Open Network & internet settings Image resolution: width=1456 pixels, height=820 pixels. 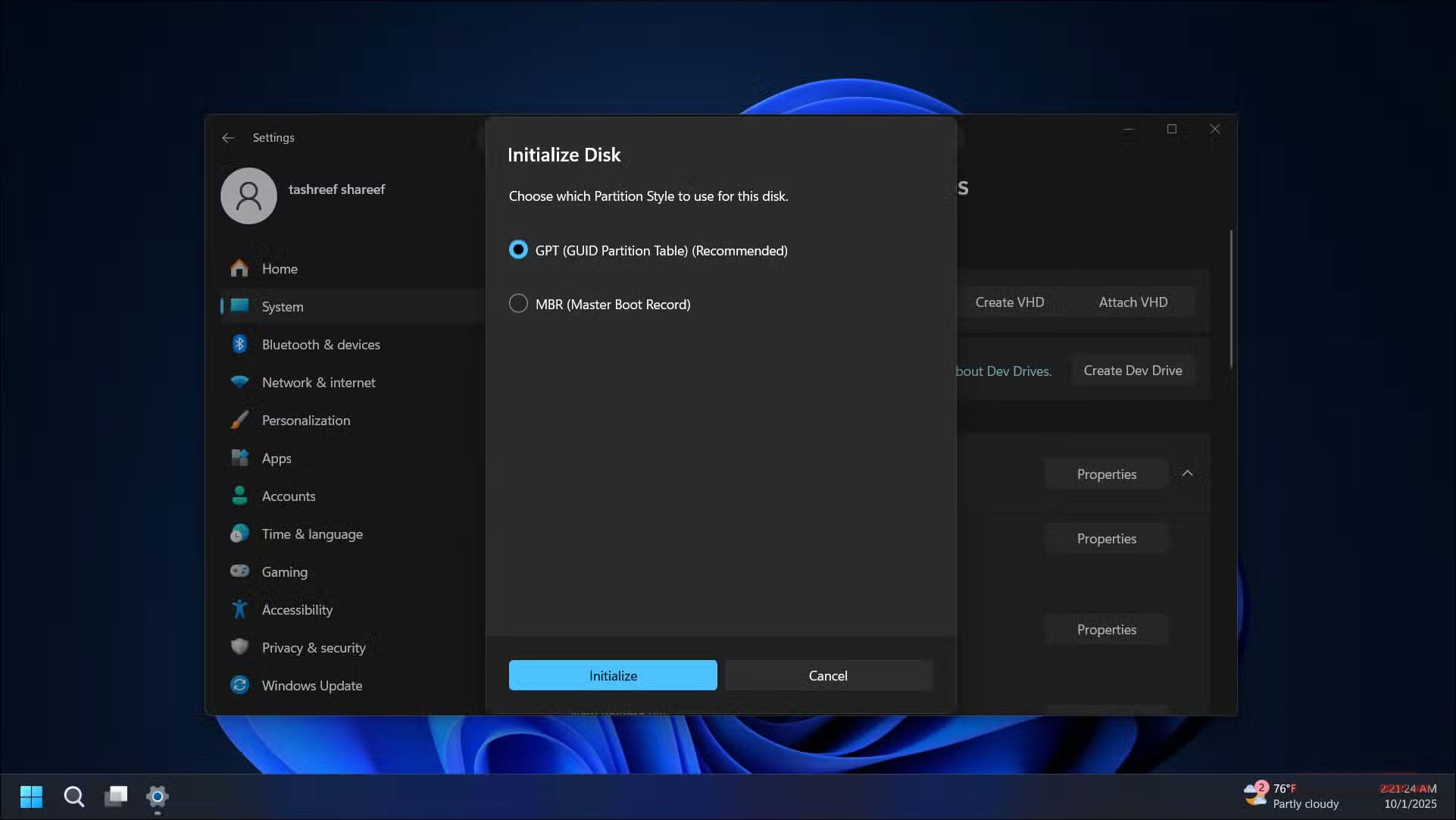coord(318,382)
